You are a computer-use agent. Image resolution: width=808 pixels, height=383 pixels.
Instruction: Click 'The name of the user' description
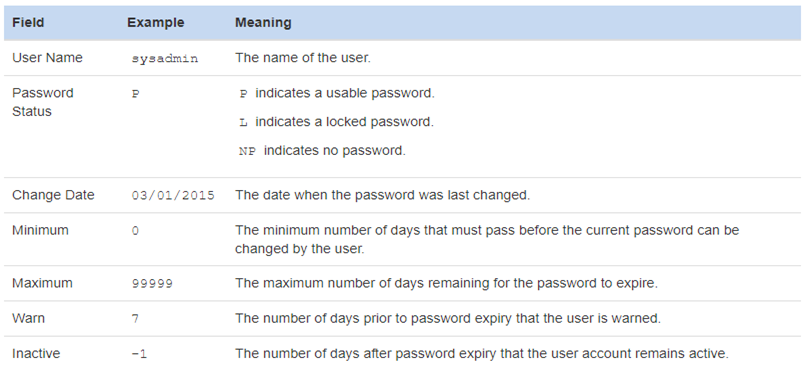[x=303, y=58]
